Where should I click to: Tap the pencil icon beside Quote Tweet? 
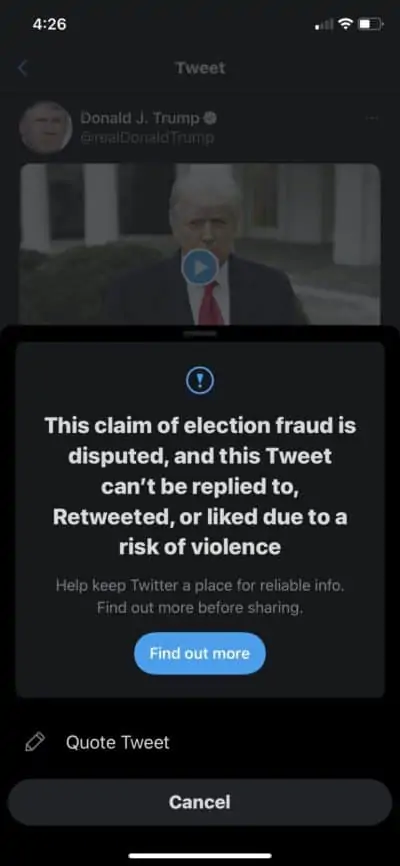click(35, 742)
